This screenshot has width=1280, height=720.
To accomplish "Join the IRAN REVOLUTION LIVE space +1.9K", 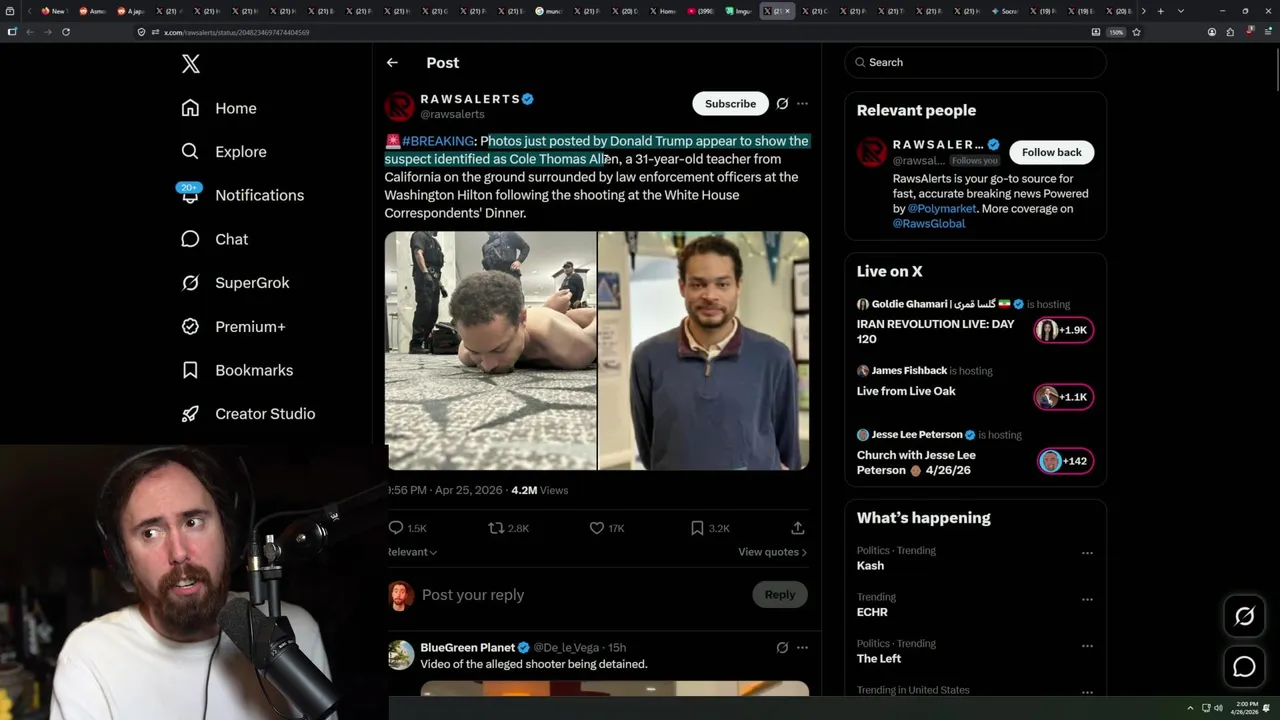I will (x=1064, y=330).
